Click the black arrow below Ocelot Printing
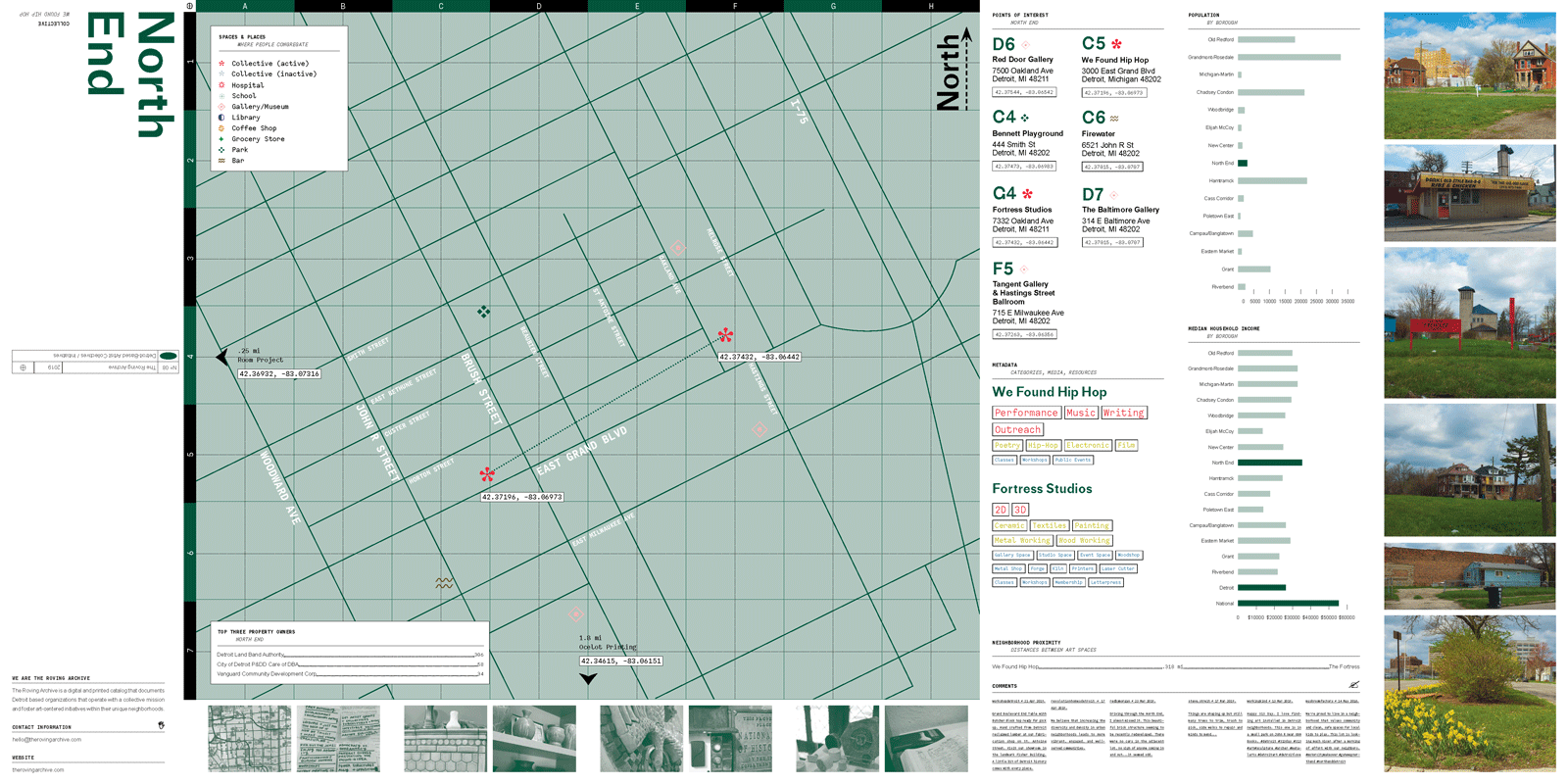 point(588,678)
